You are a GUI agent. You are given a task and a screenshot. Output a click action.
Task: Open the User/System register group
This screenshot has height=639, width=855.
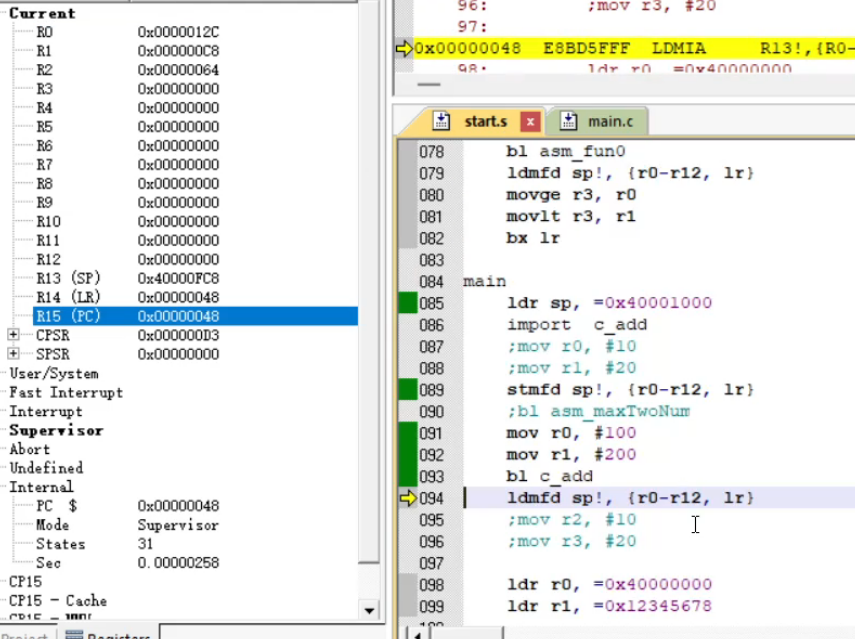[54, 374]
